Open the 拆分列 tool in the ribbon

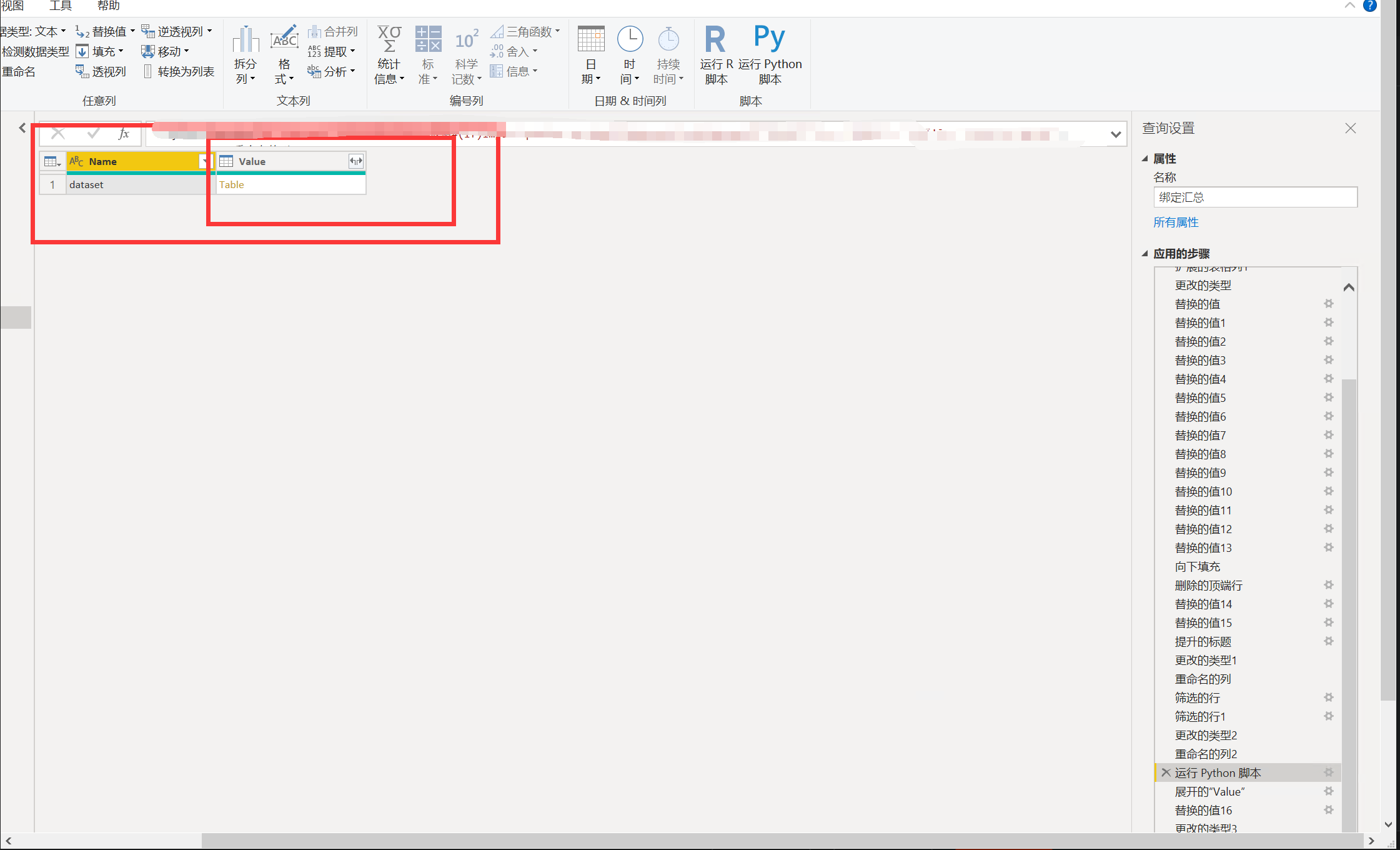point(245,53)
